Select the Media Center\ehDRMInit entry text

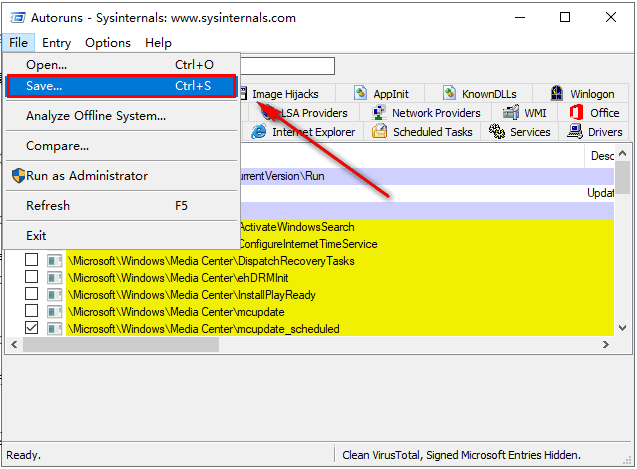pyautogui.click(x=178, y=278)
